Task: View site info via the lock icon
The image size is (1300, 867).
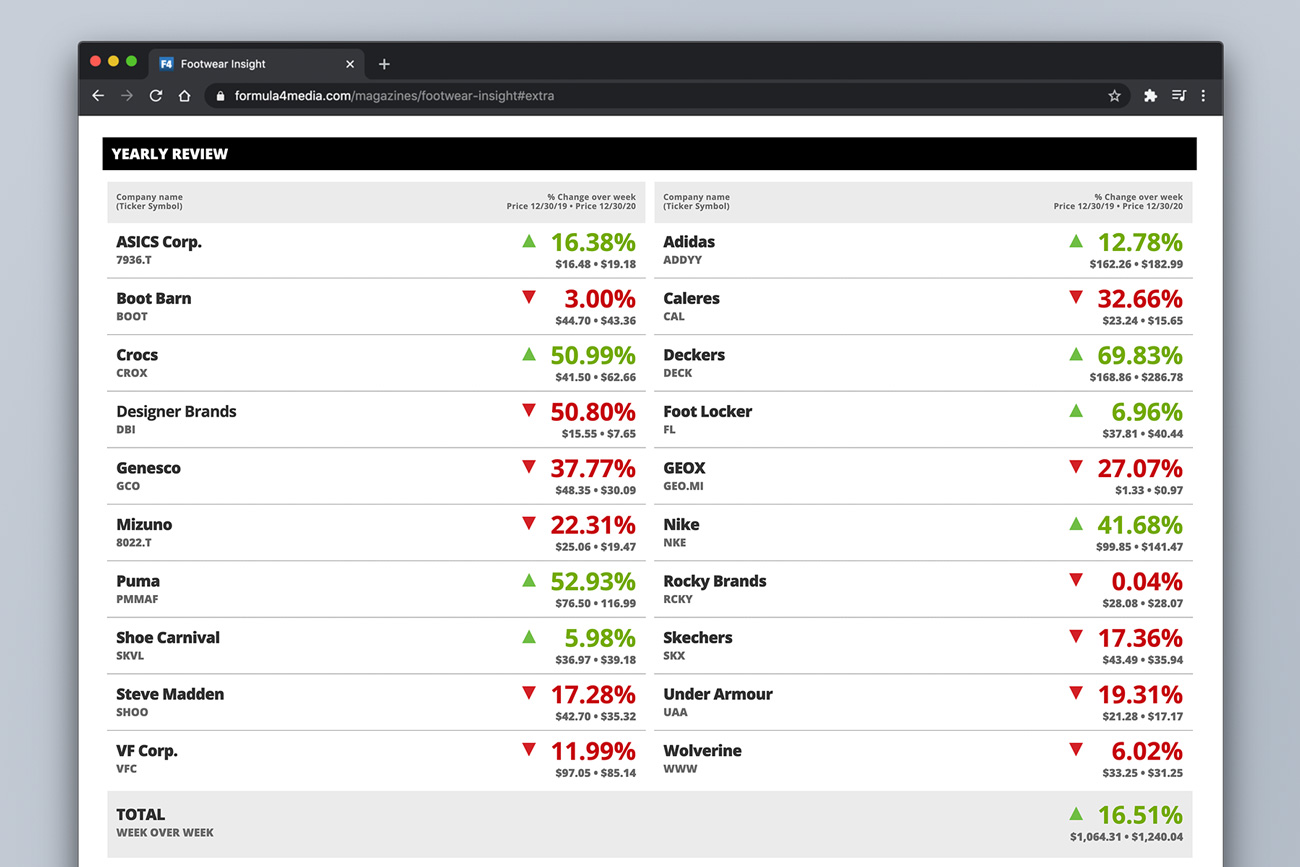Action: tap(220, 96)
